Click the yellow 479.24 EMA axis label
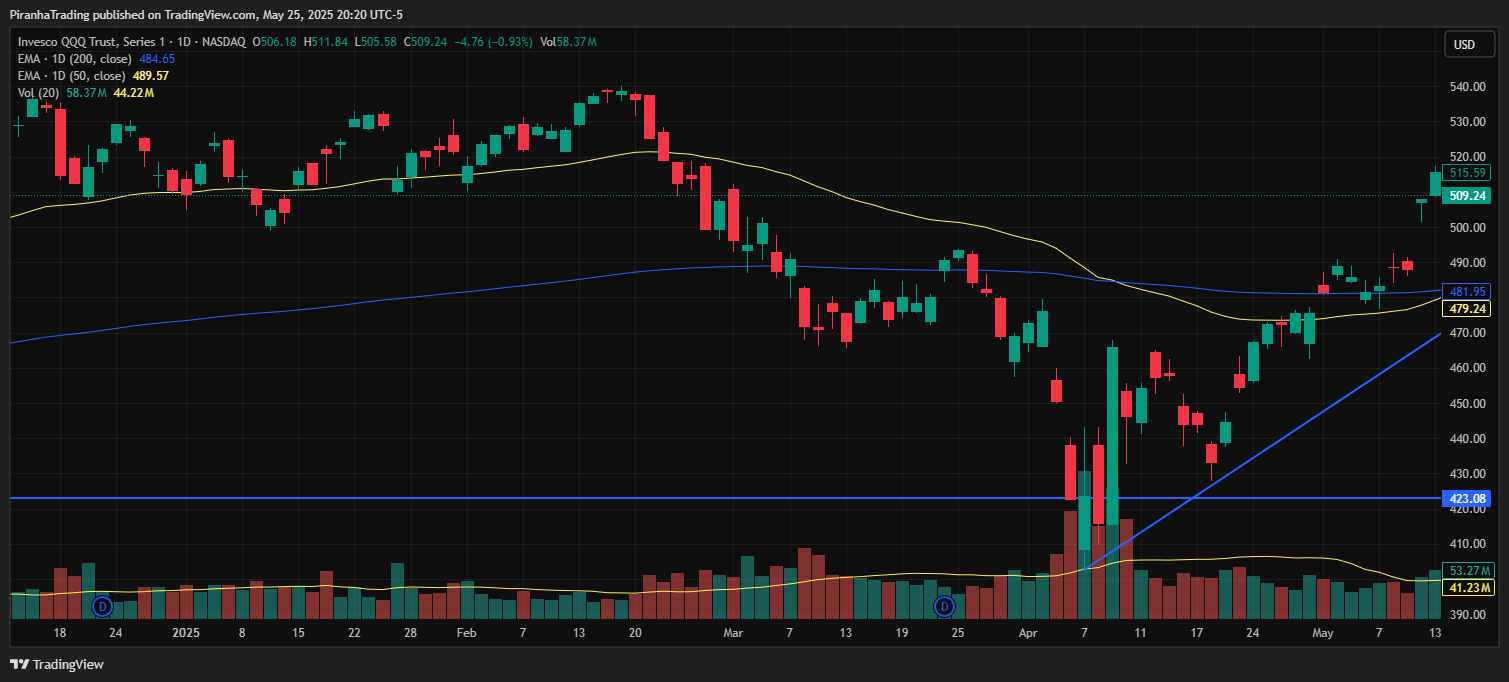The image size is (1509, 682). 1469,309
